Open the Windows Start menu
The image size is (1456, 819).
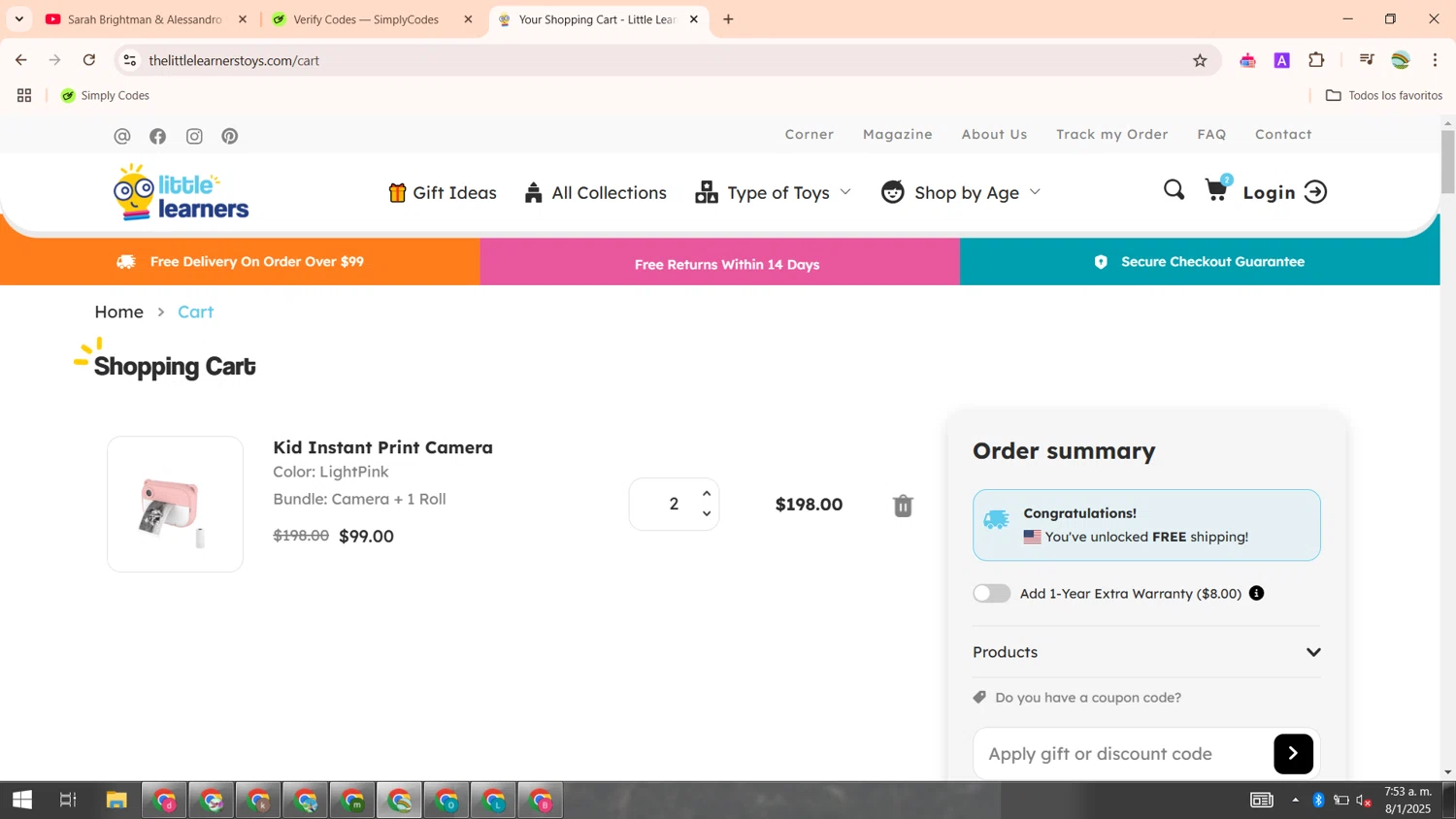coord(22,800)
